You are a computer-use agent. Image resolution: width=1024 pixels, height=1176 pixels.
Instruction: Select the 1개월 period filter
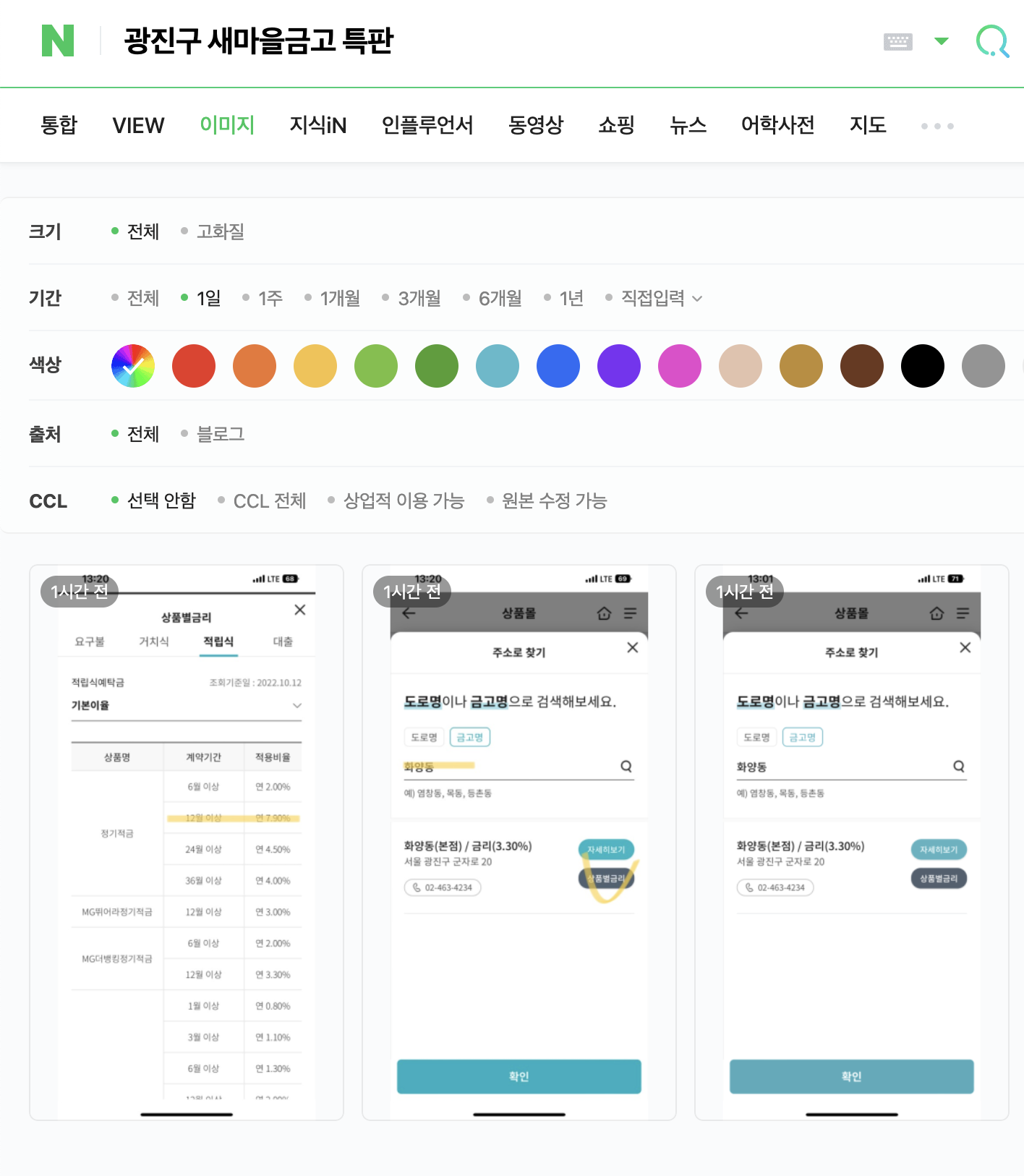point(332,298)
